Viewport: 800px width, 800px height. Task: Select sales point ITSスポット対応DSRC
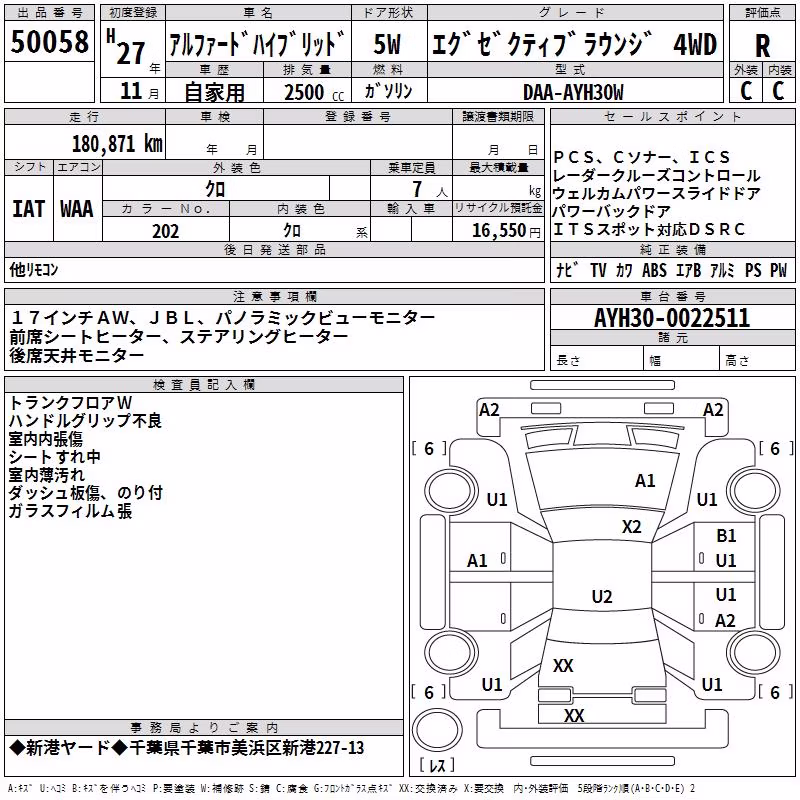pyautogui.click(x=649, y=230)
